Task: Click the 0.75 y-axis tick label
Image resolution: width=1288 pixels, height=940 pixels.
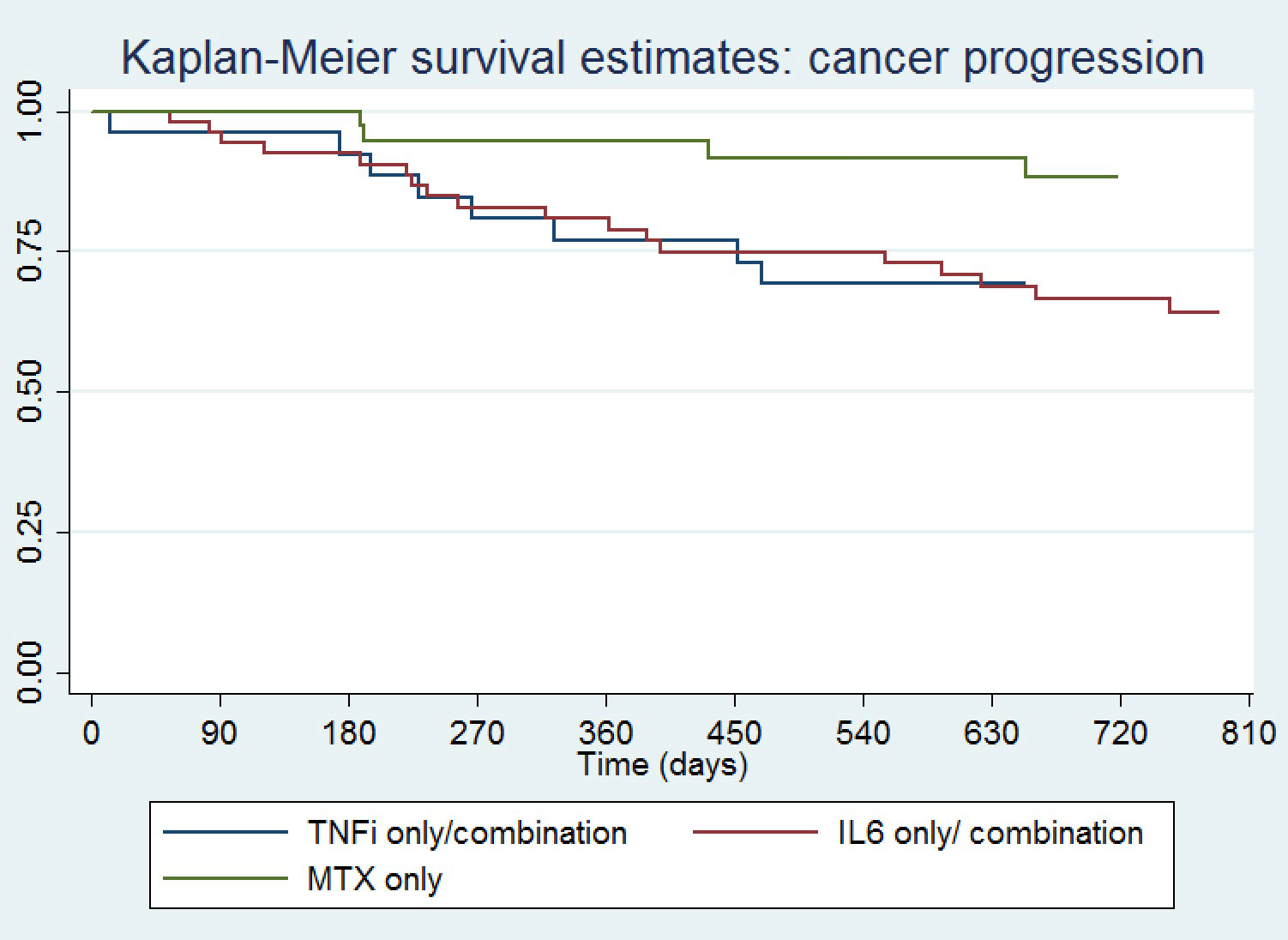Action: (x=30, y=250)
